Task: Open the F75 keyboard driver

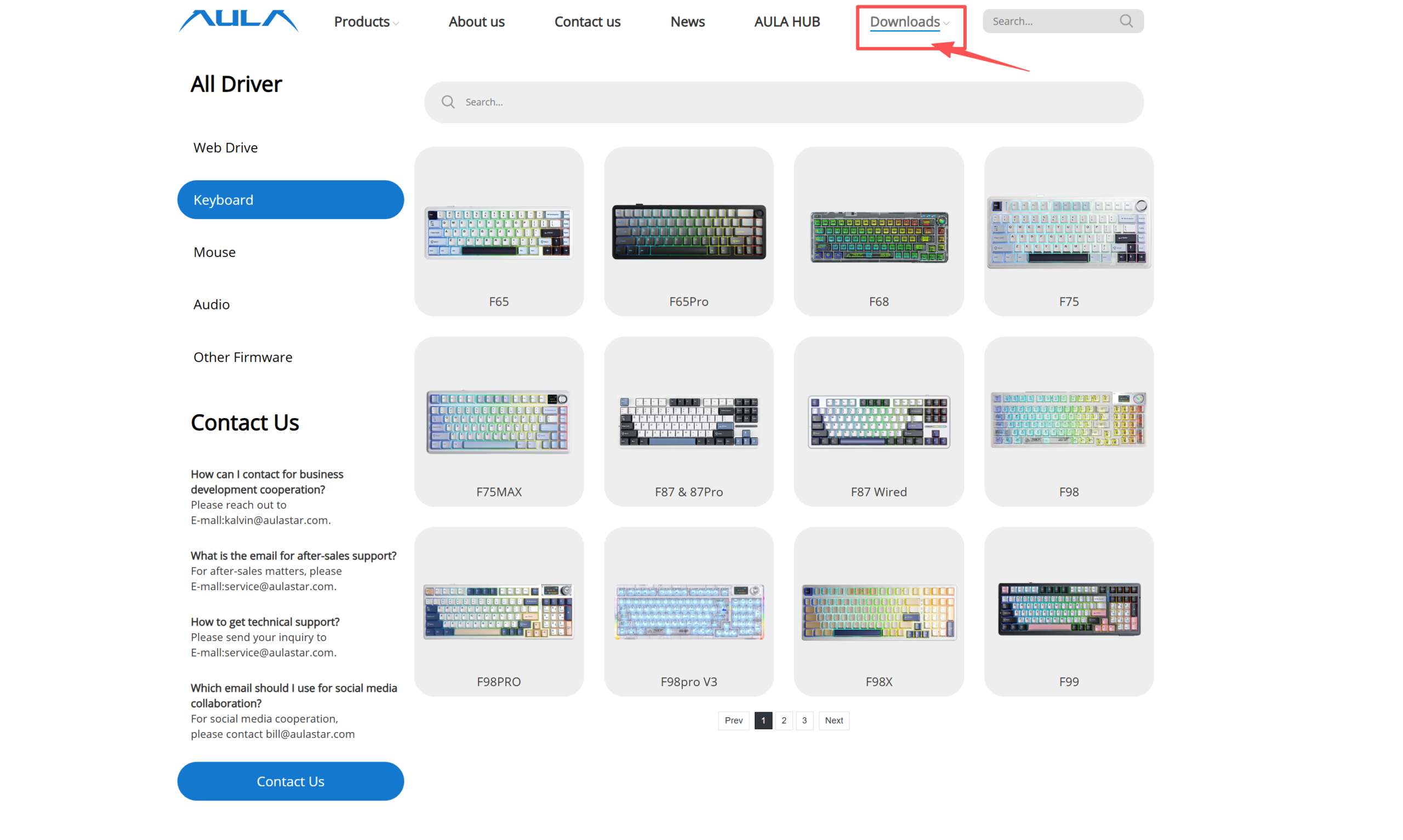Action: (x=1069, y=232)
